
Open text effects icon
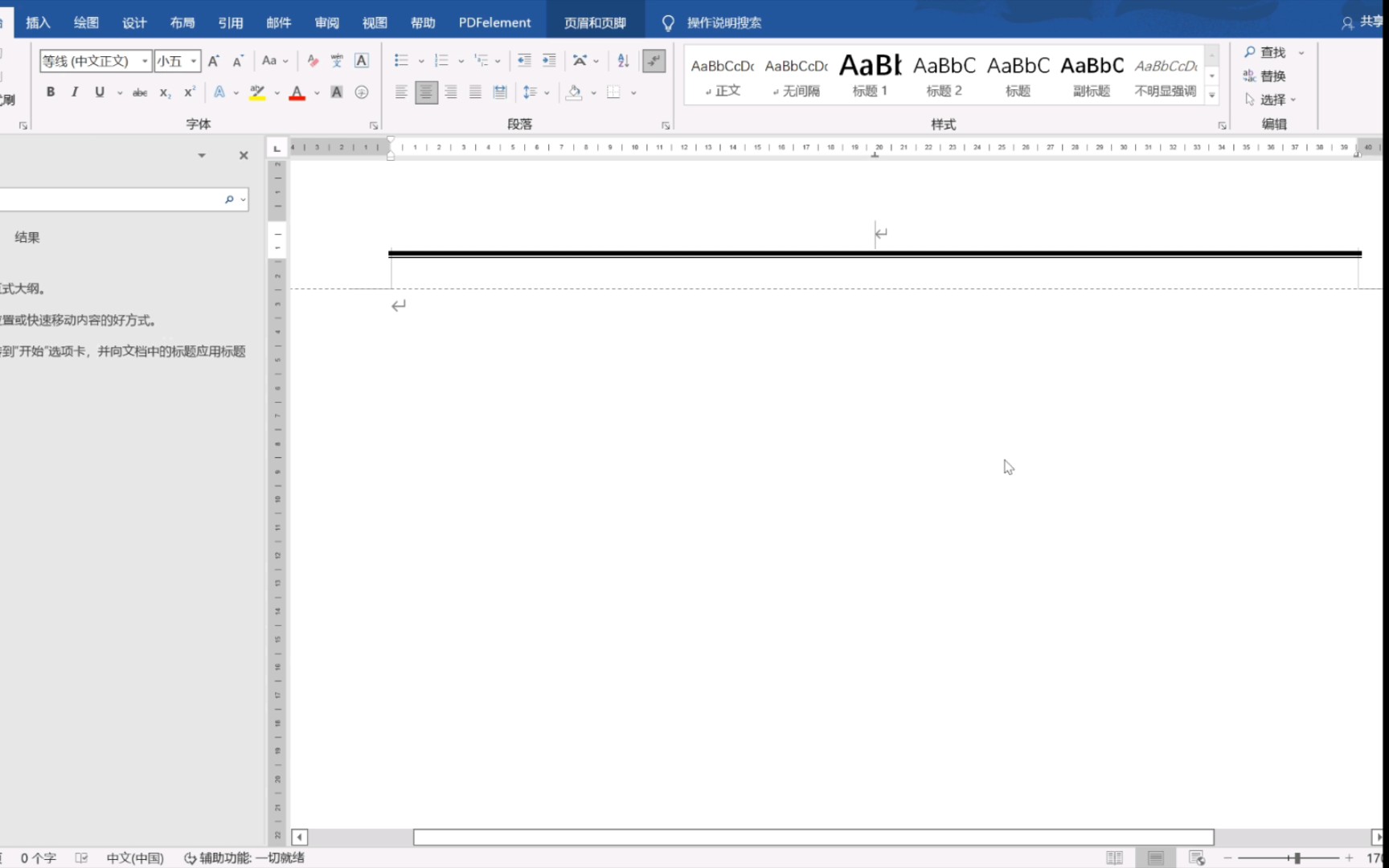pos(219,92)
